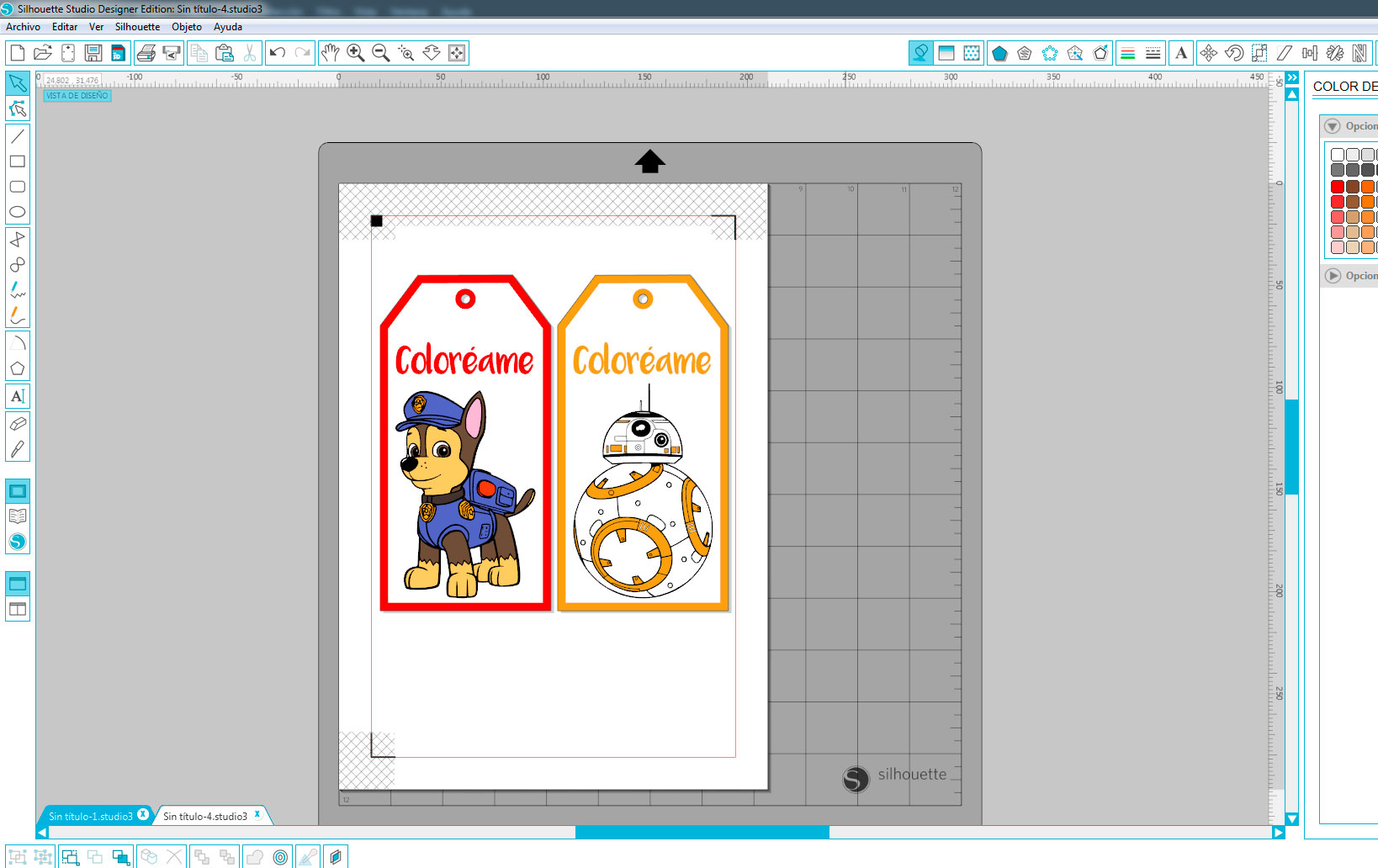The height and width of the screenshot is (868, 1378).
Task: Activate the Pan hand tool
Action: [x=331, y=53]
